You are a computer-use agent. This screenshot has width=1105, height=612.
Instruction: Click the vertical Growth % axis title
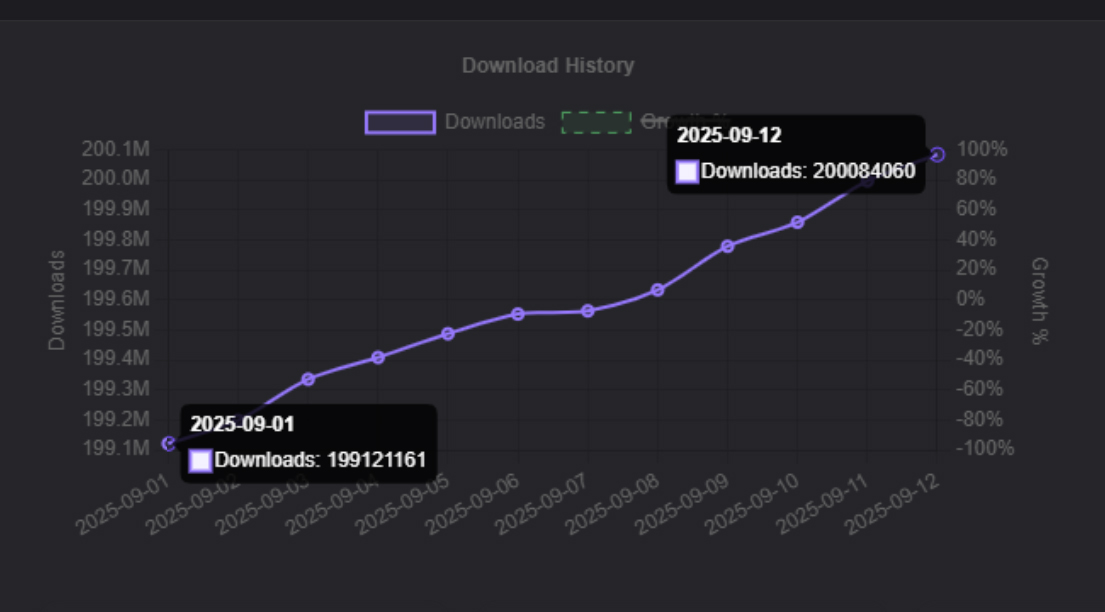[1039, 301]
